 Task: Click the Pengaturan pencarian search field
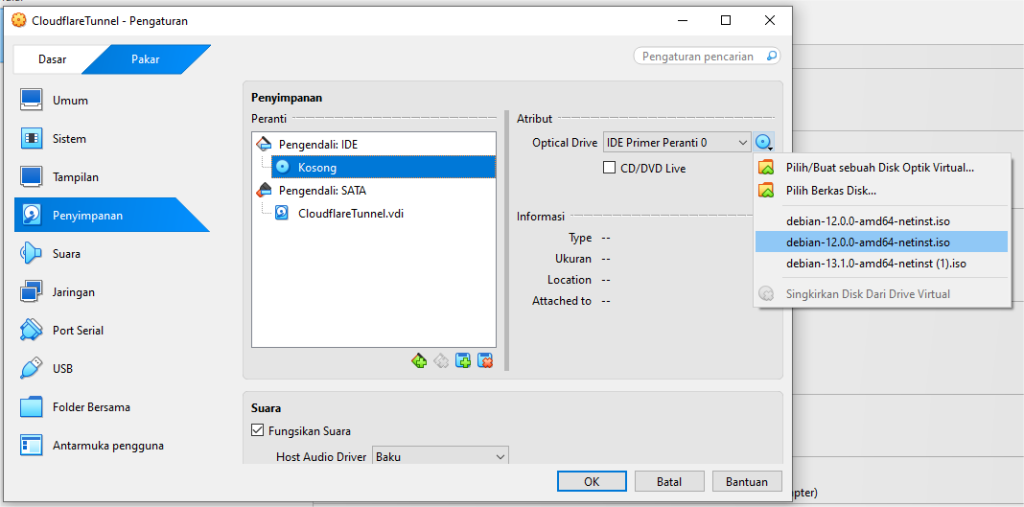click(706, 57)
